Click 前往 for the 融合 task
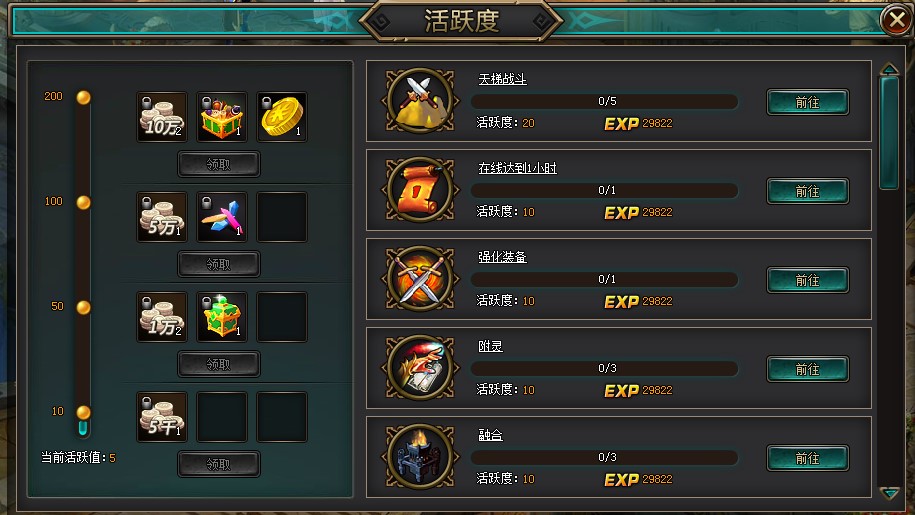 point(808,458)
